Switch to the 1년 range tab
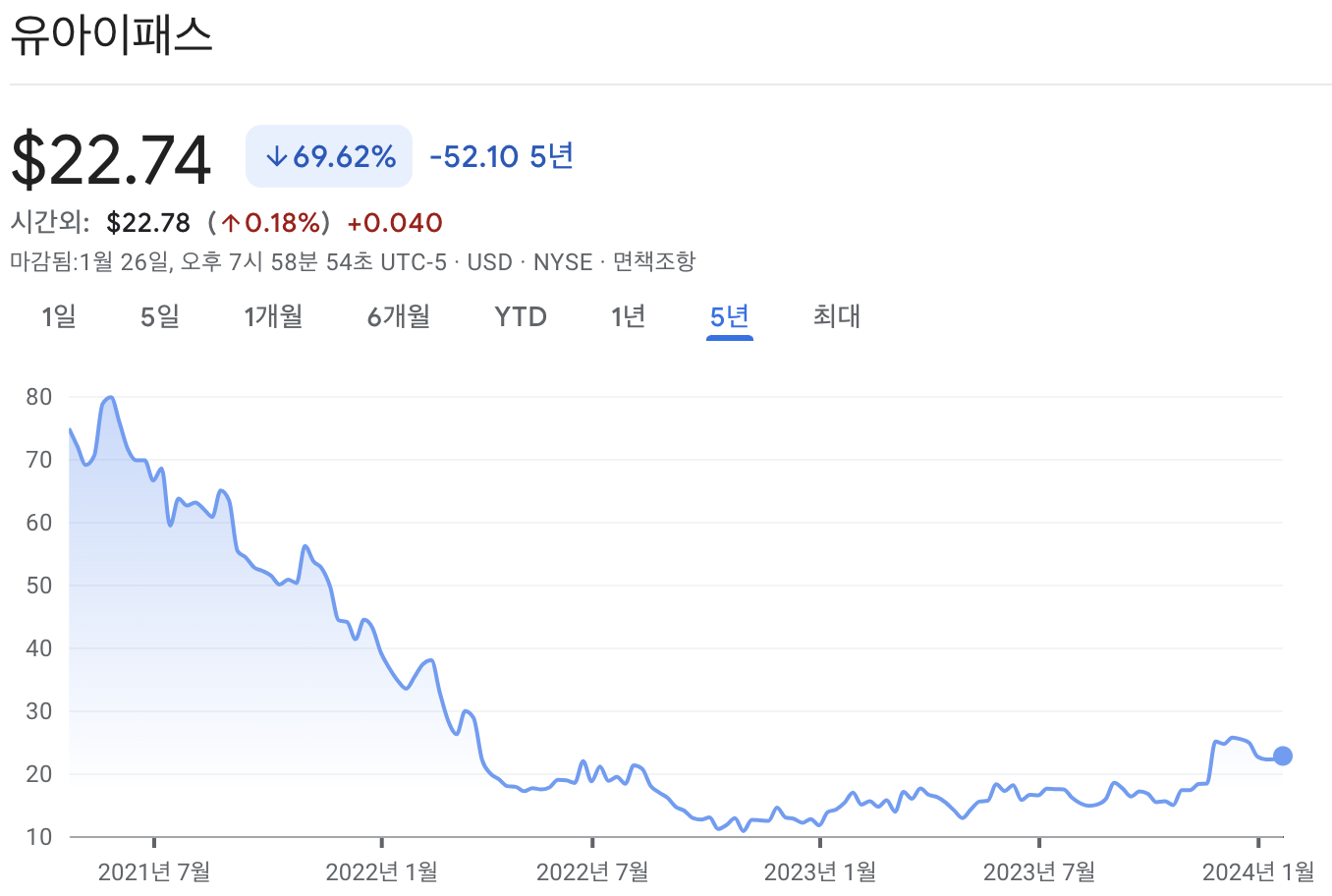The height and width of the screenshot is (896, 1332). coord(629,316)
